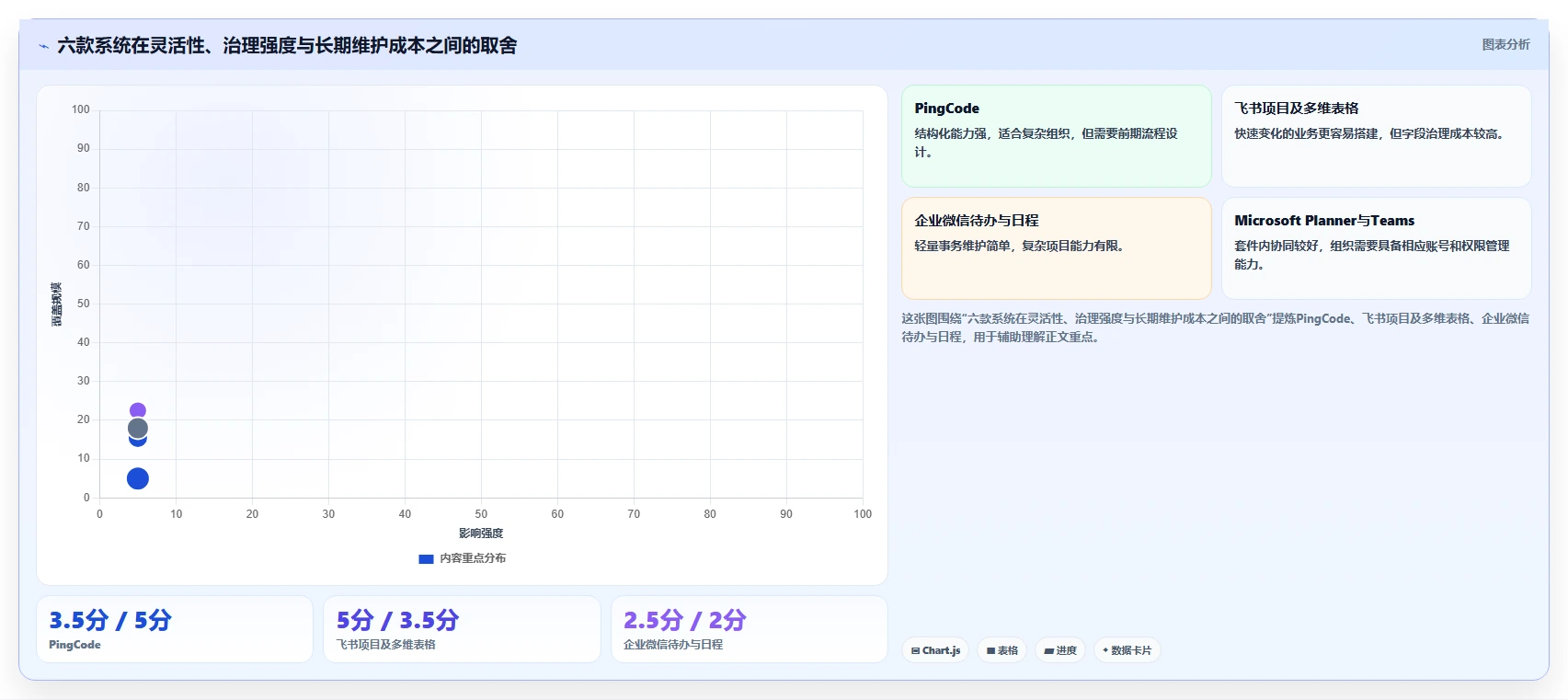The width and height of the screenshot is (1568, 700).
Task: Select the 3.5分 / 5分 PingCode stat card
Action: coord(175,629)
